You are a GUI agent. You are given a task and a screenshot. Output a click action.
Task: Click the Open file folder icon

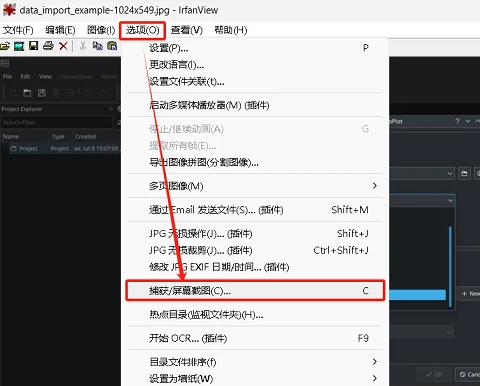[x=5, y=46]
